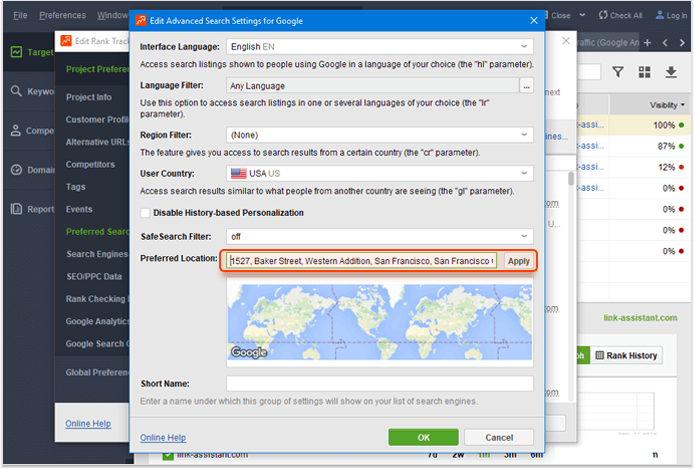
Task: Open Region Filter dropdown
Action: [x=380, y=135]
